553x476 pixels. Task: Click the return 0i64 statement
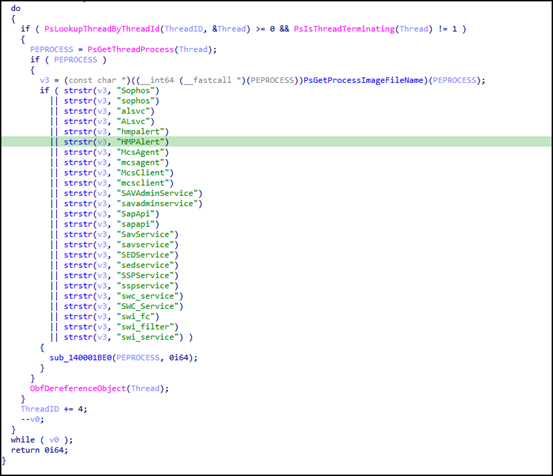point(39,450)
